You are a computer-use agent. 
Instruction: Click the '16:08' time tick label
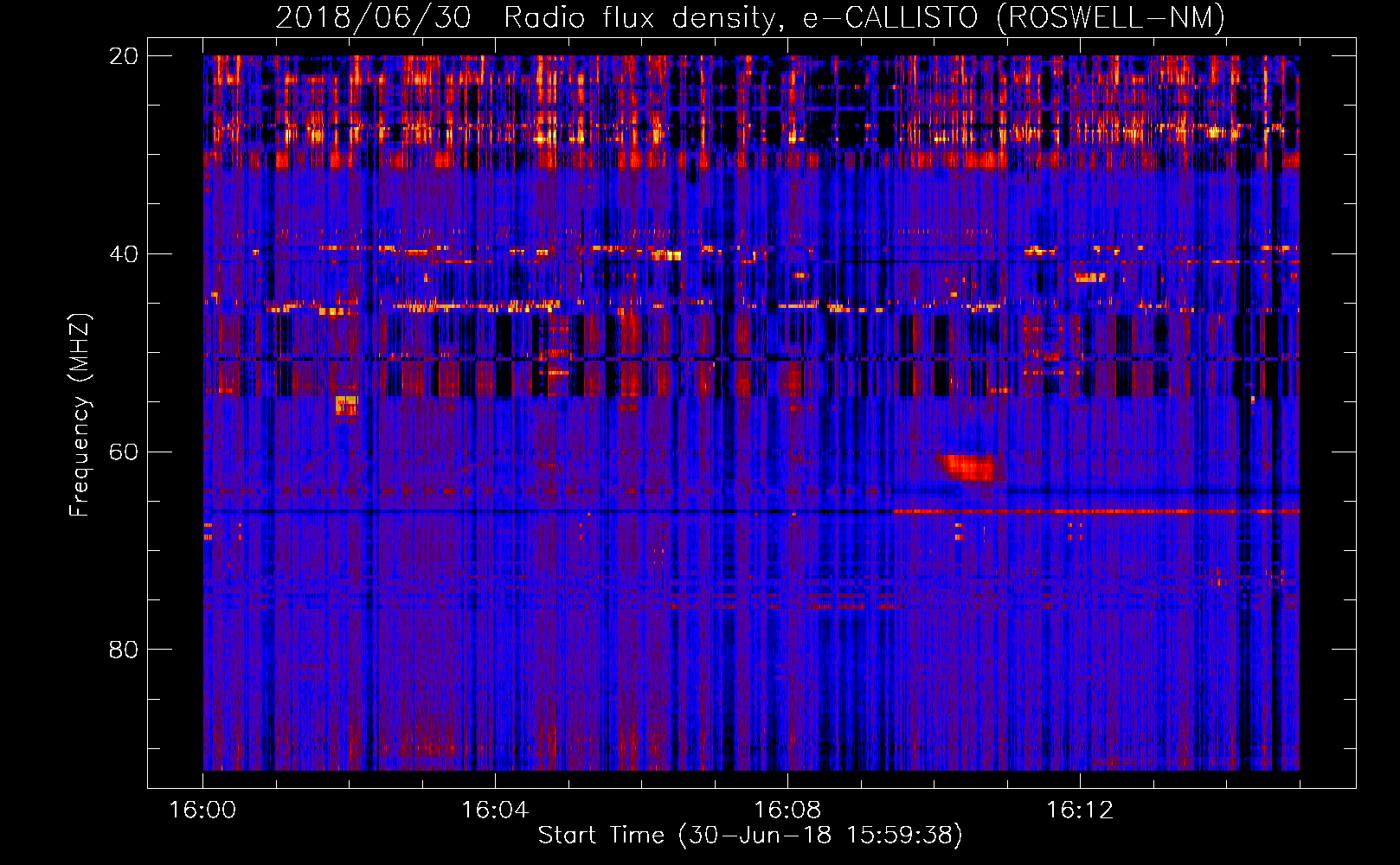(x=787, y=811)
